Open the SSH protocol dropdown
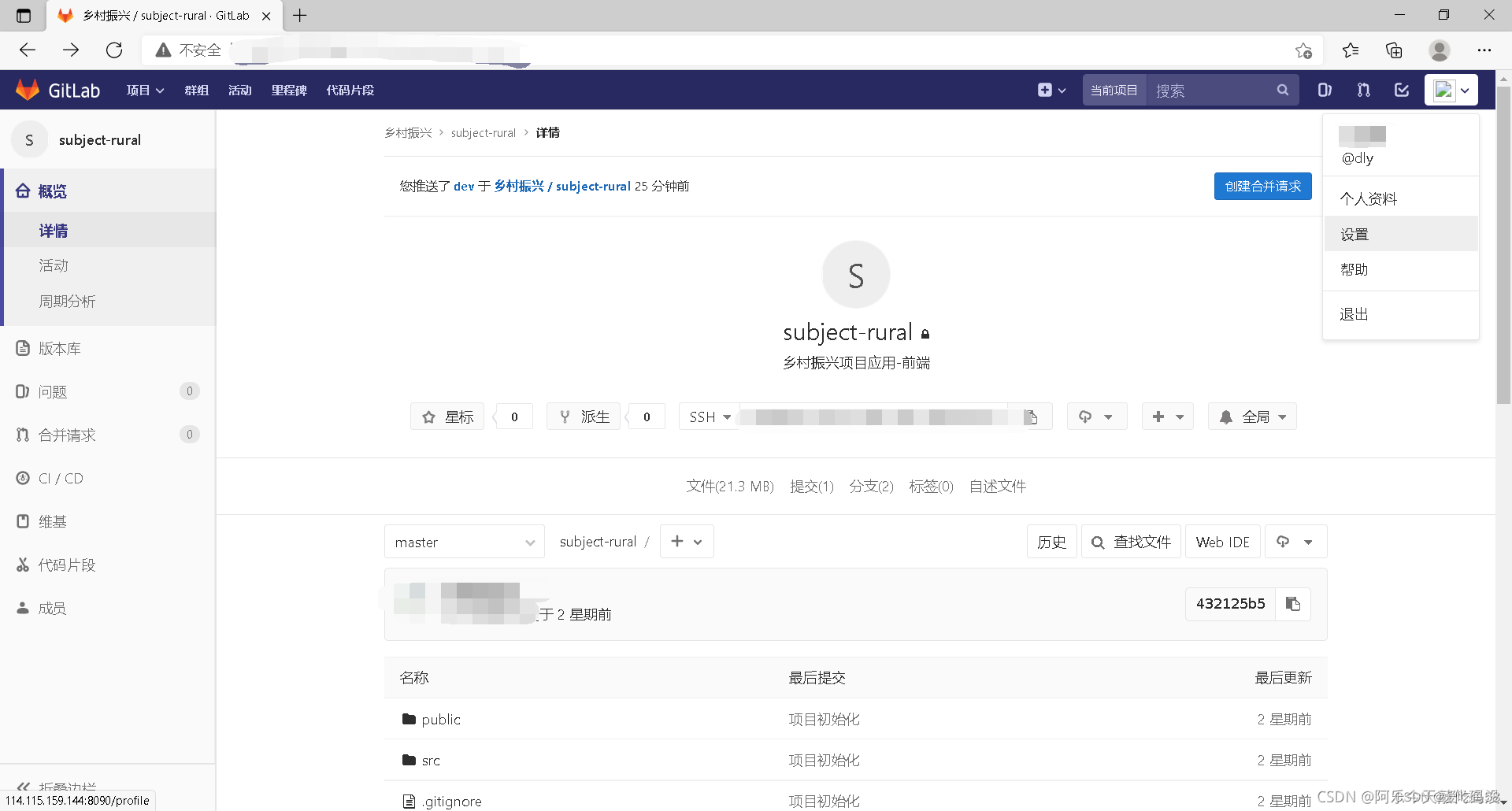The image size is (1512, 811). (x=708, y=417)
